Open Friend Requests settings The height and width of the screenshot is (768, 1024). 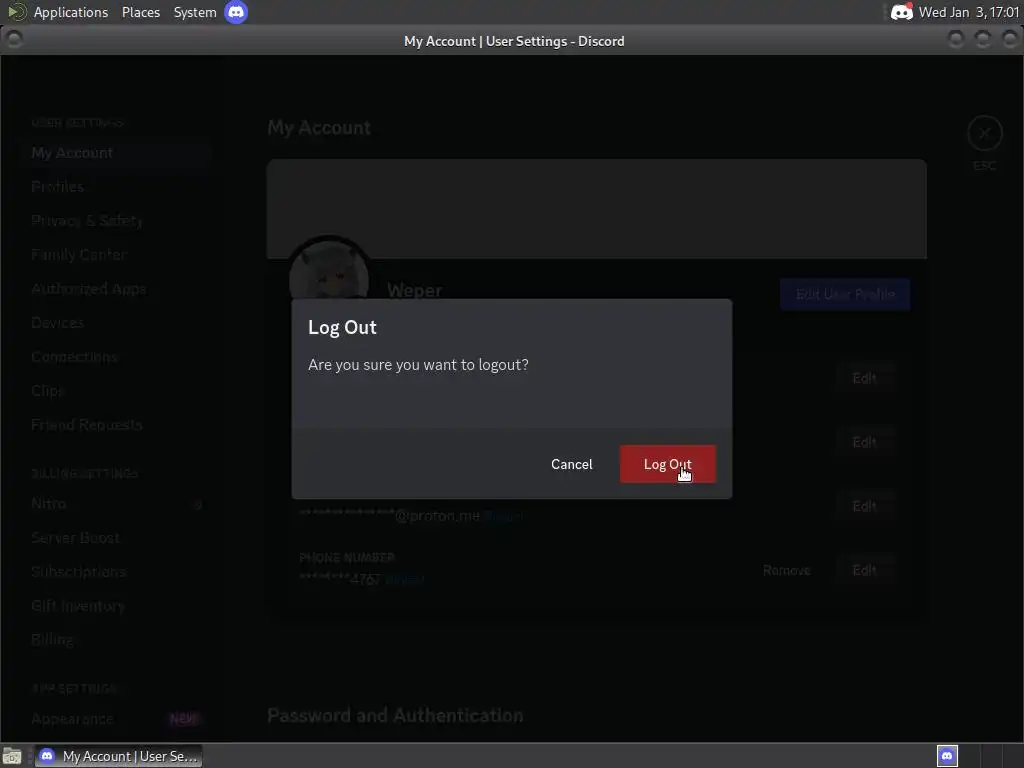tap(120, 425)
